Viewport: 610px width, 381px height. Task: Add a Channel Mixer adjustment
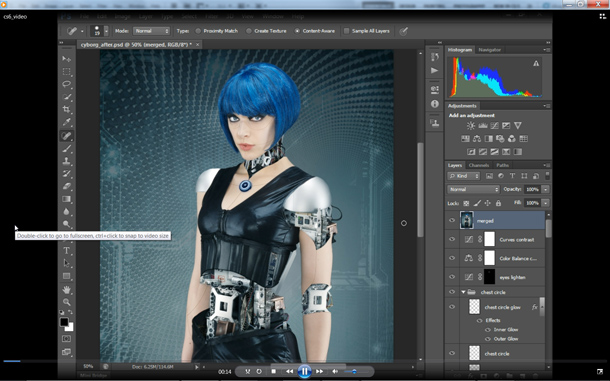(x=512, y=139)
